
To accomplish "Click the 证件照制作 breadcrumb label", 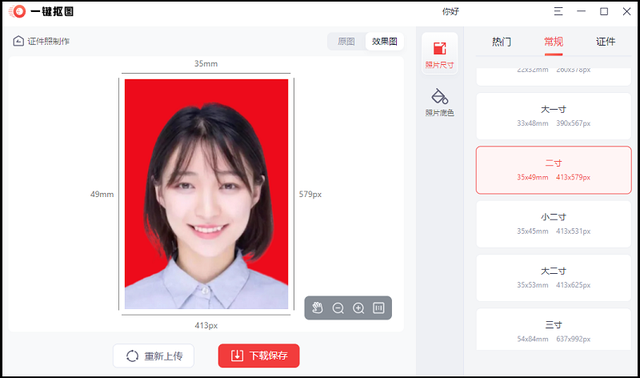I will [49, 41].
